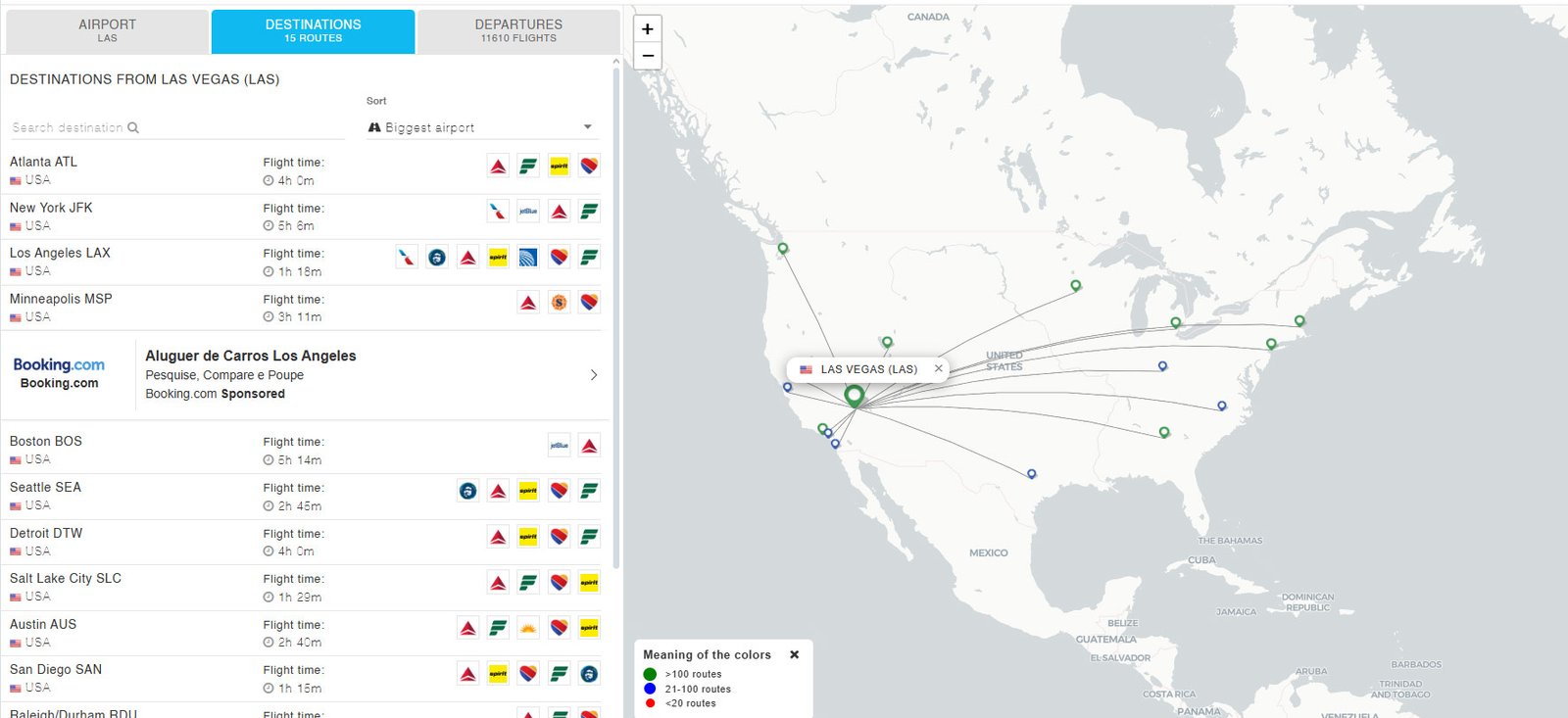
Task: Click the large Las Vegas map pin
Action: coord(855,395)
